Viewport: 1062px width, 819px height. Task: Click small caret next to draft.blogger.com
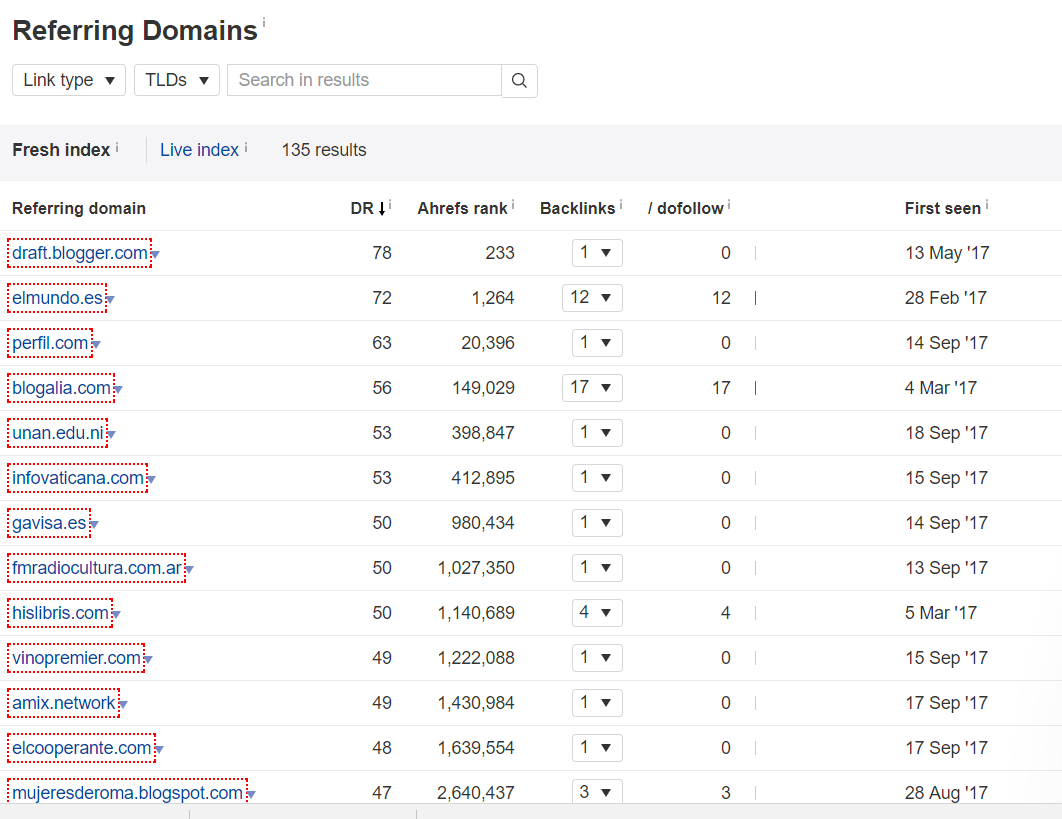155,255
